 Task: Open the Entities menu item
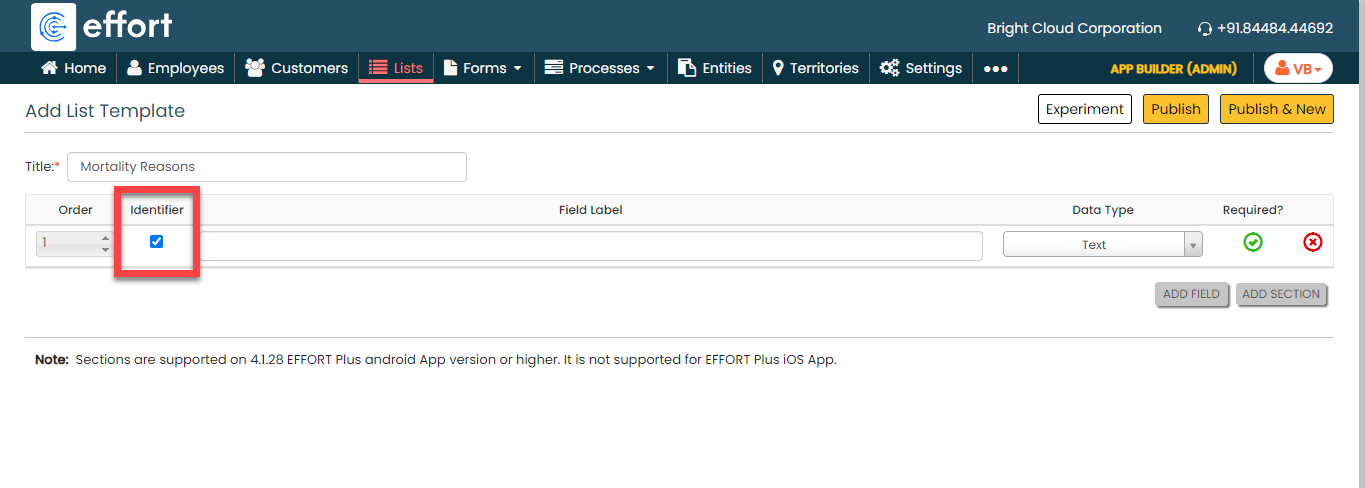pyautogui.click(x=714, y=68)
